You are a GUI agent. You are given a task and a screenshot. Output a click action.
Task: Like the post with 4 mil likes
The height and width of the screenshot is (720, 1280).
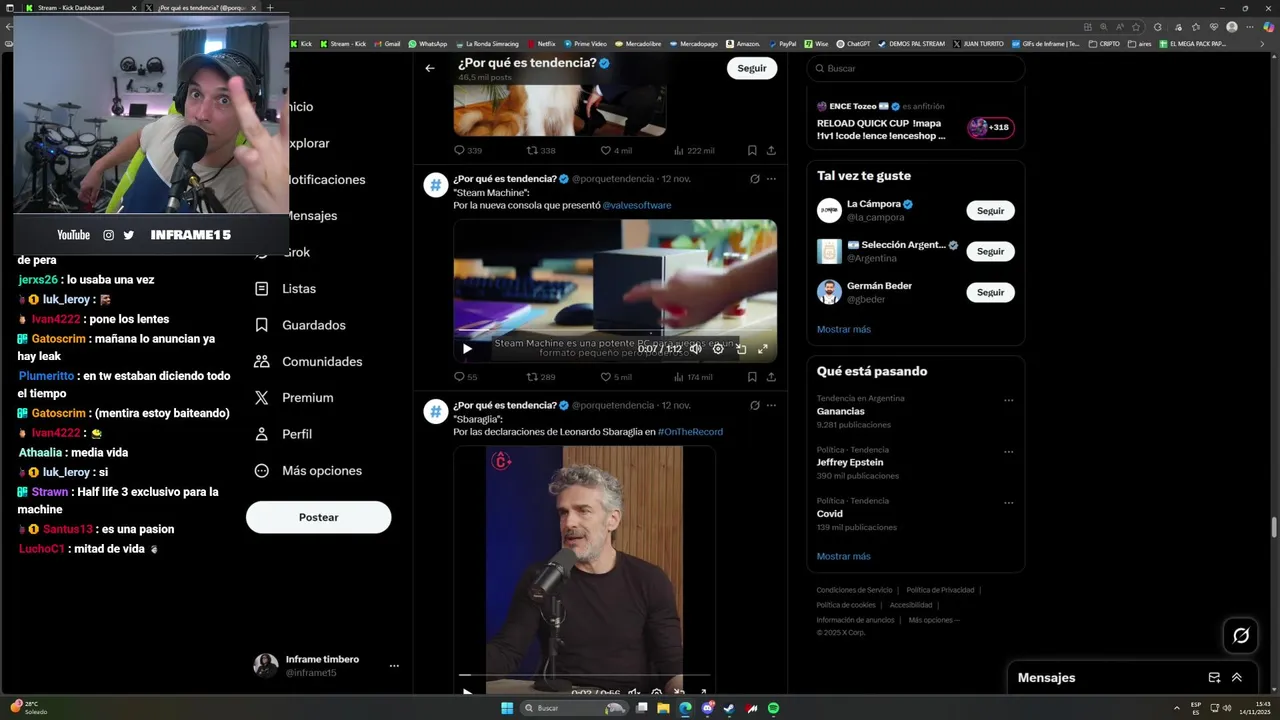(x=616, y=151)
